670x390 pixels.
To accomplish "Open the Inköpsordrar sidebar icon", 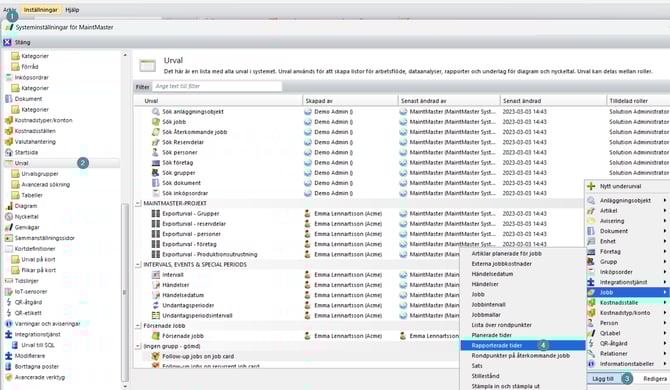I will click(8, 77).
